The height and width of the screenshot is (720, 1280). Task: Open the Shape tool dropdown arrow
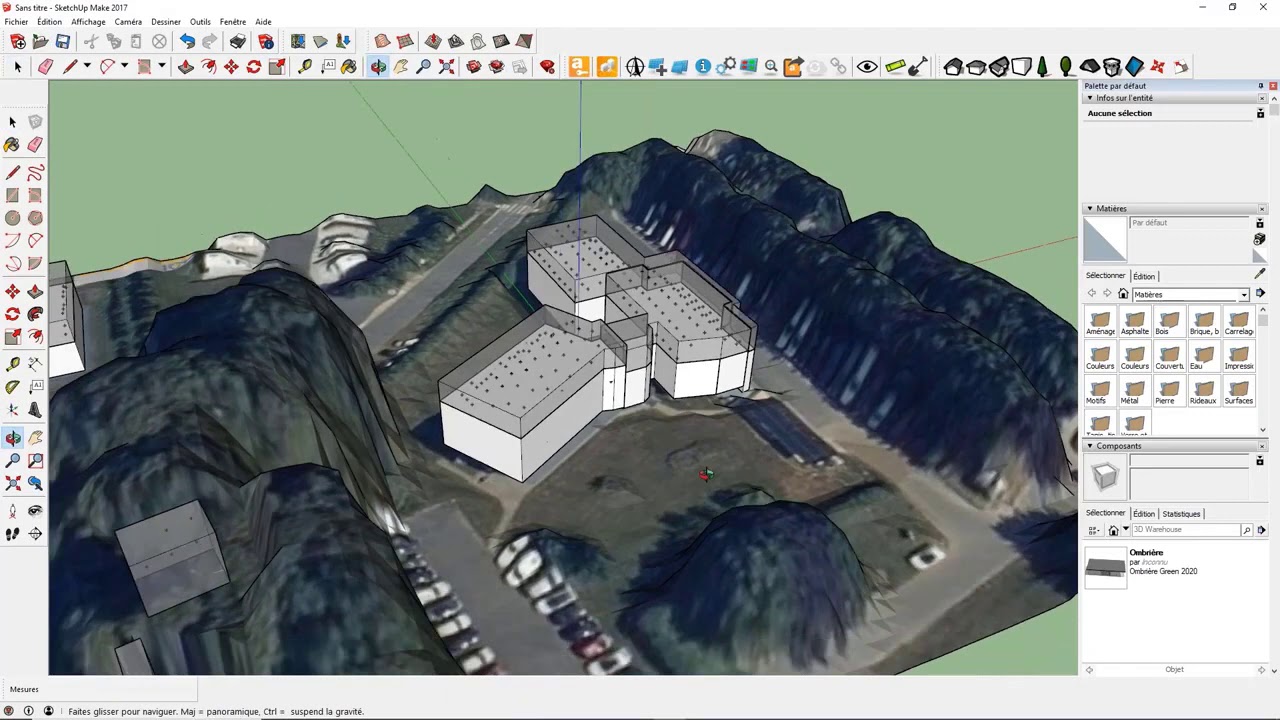[x=161, y=67]
